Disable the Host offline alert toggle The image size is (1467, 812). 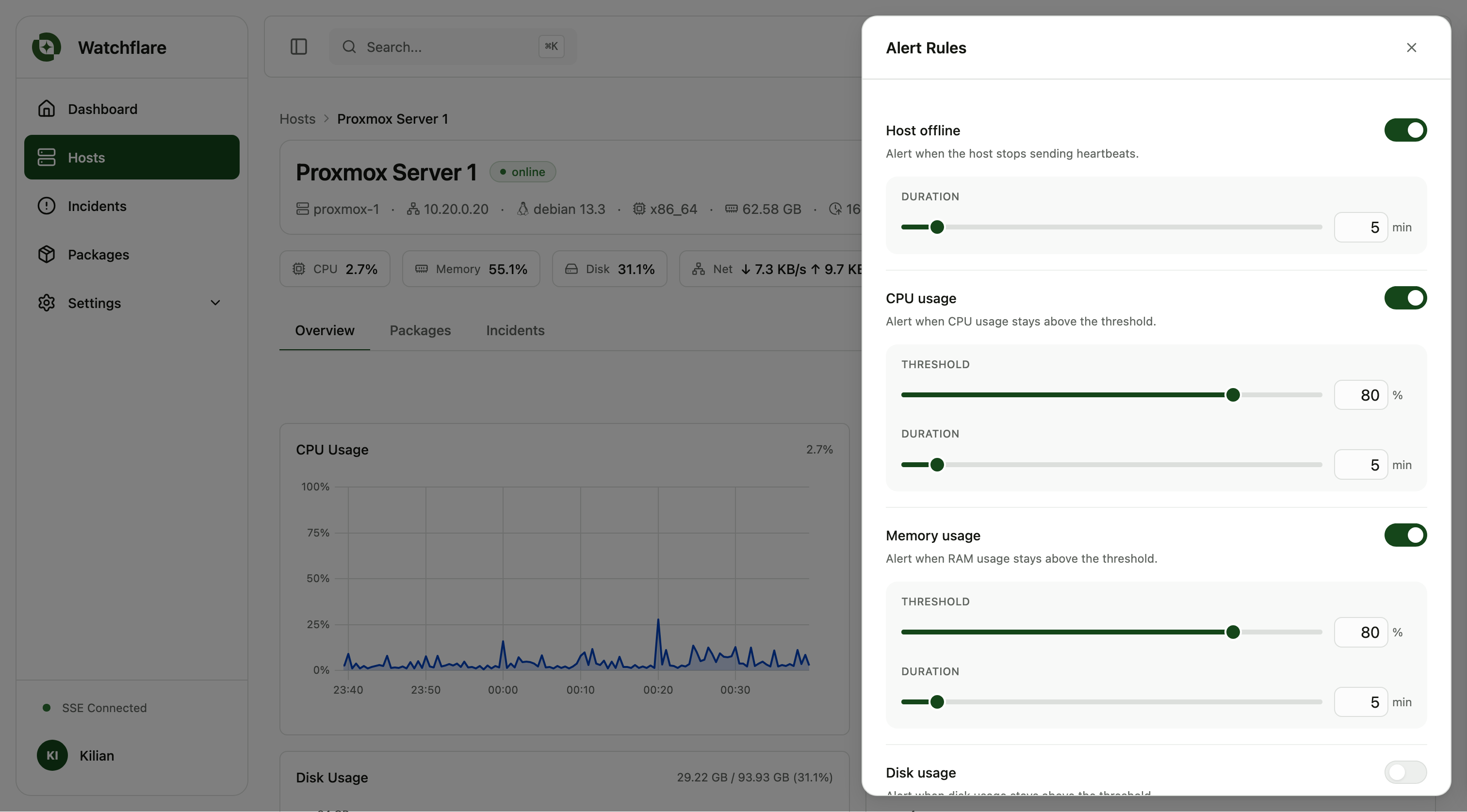tap(1405, 130)
